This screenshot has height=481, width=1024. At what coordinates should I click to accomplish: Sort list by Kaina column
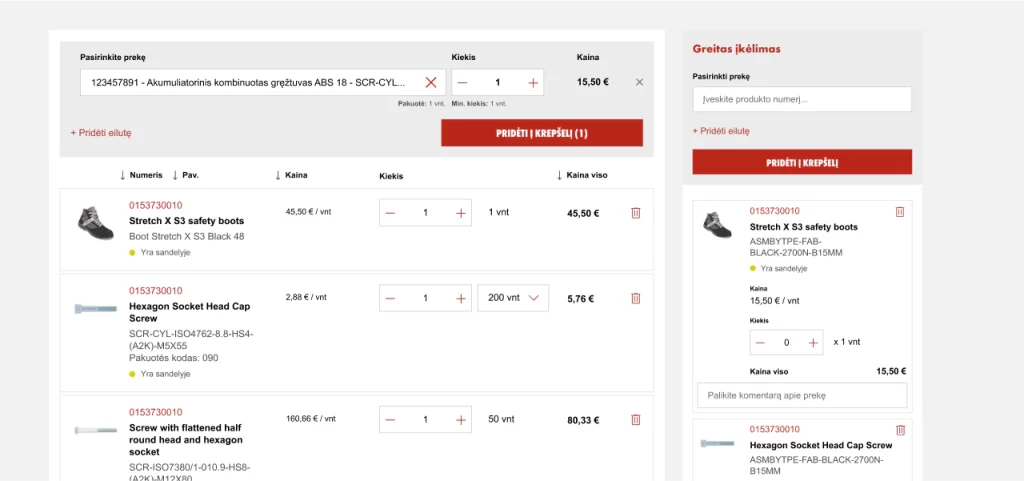point(291,175)
